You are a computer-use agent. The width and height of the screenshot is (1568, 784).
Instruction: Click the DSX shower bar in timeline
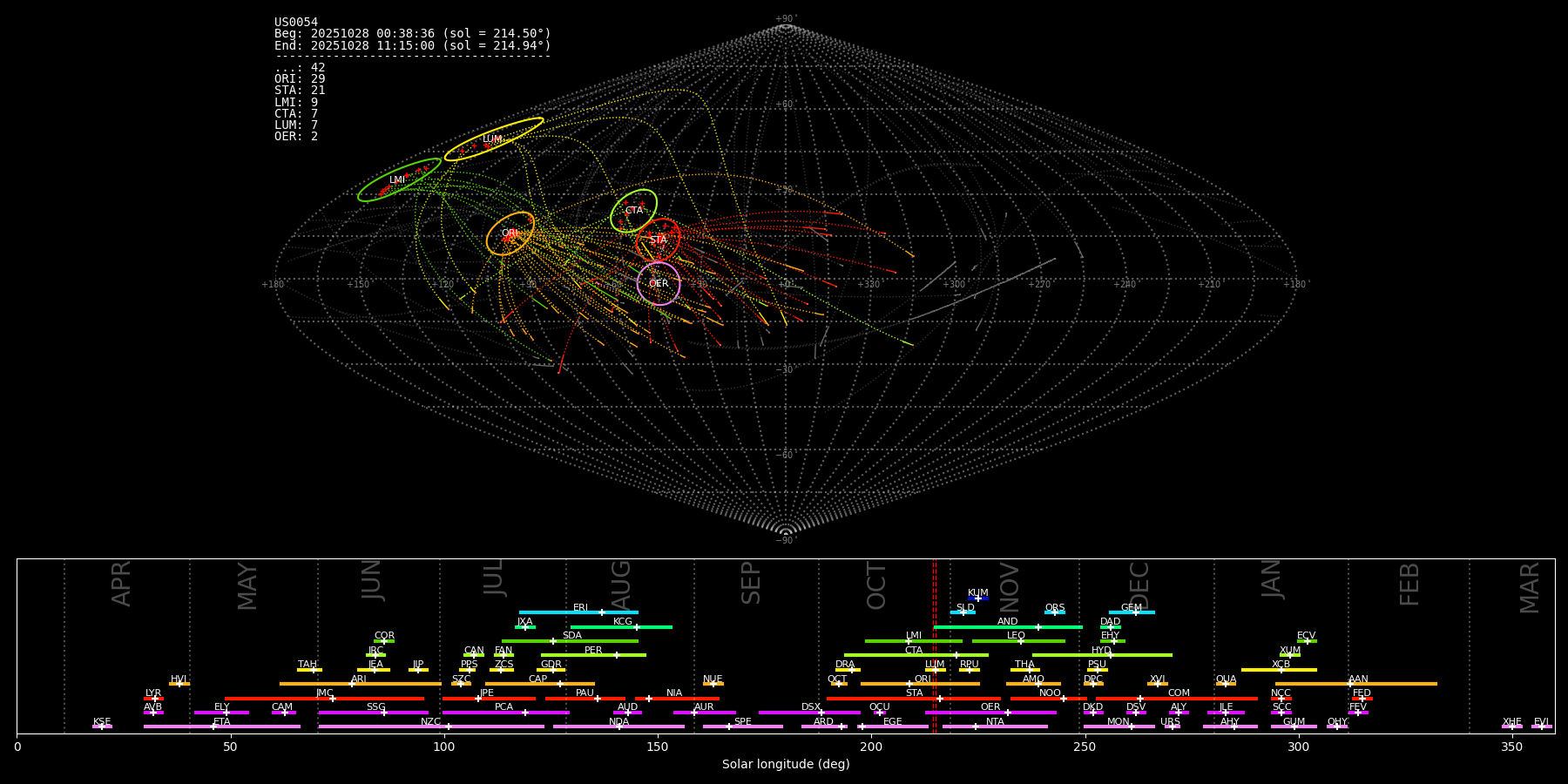(809, 713)
